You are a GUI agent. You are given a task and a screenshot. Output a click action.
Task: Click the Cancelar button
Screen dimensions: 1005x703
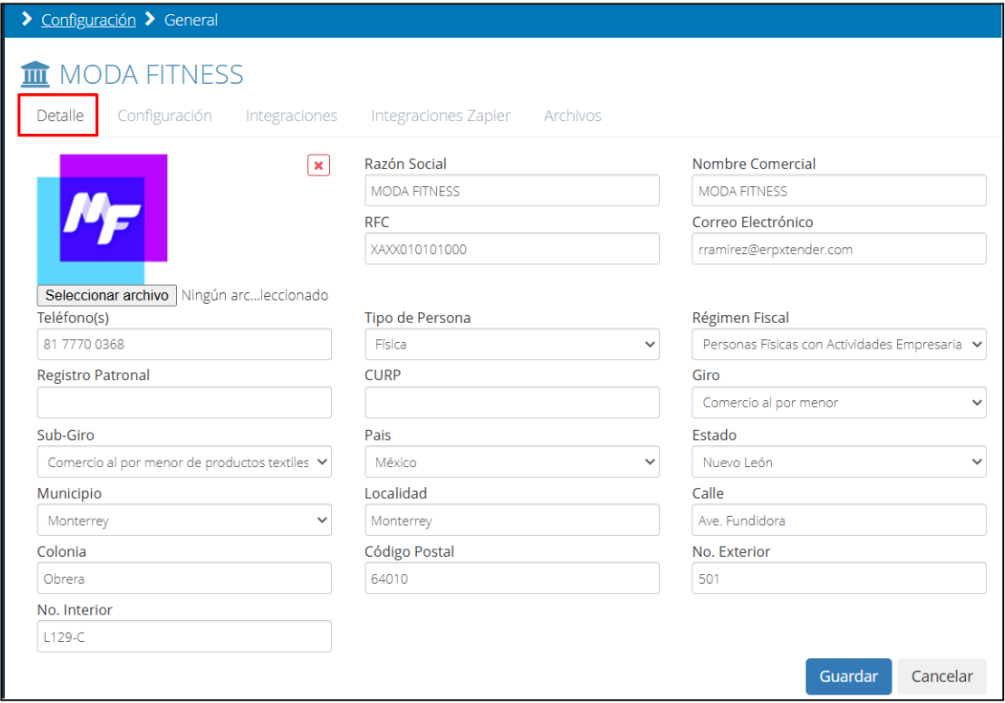[942, 676]
